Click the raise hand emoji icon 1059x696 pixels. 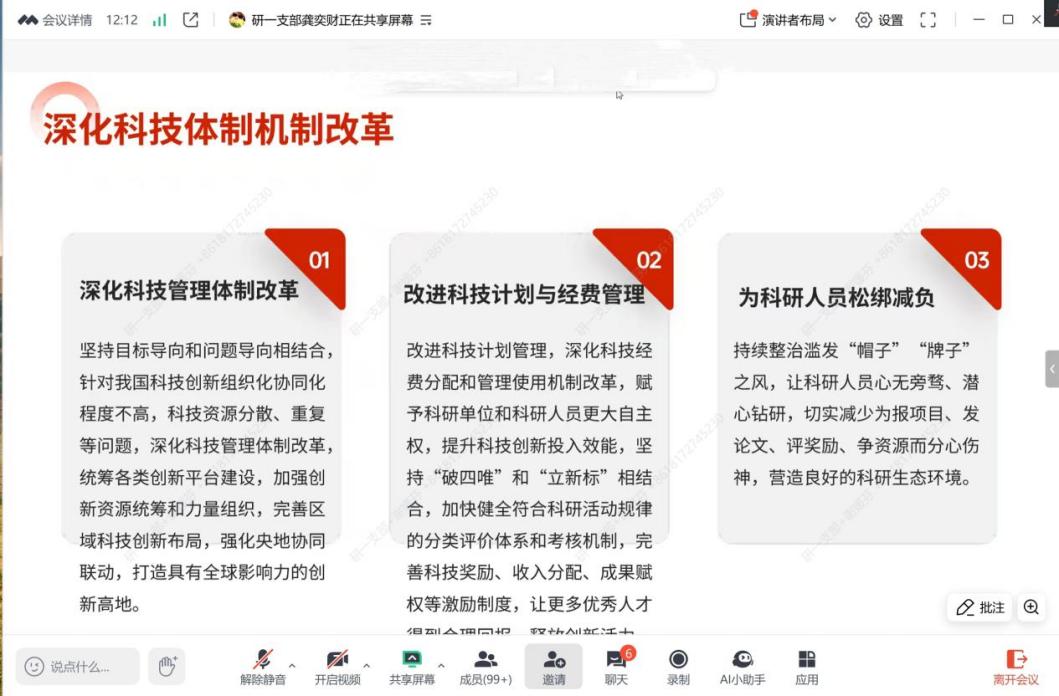[167, 665]
